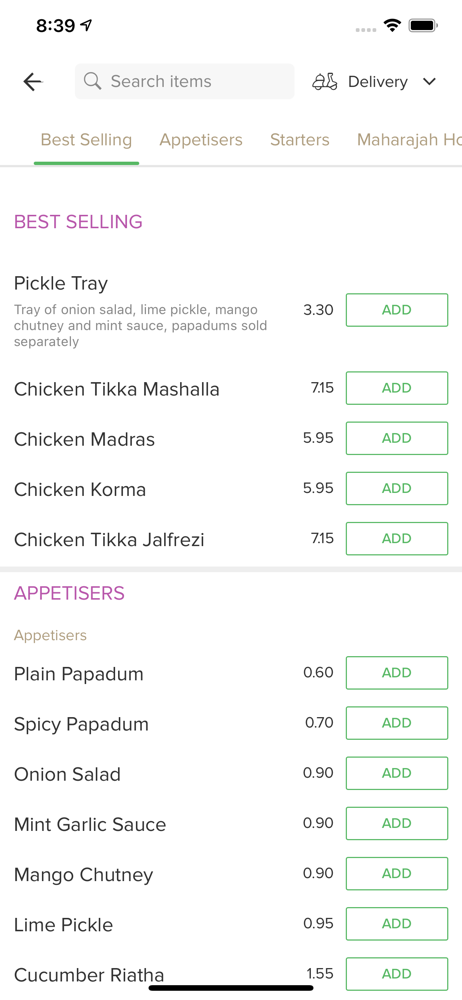Image resolution: width=462 pixels, height=1000 pixels.
Task: Add Plain Papadum to order
Action: pos(397,673)
